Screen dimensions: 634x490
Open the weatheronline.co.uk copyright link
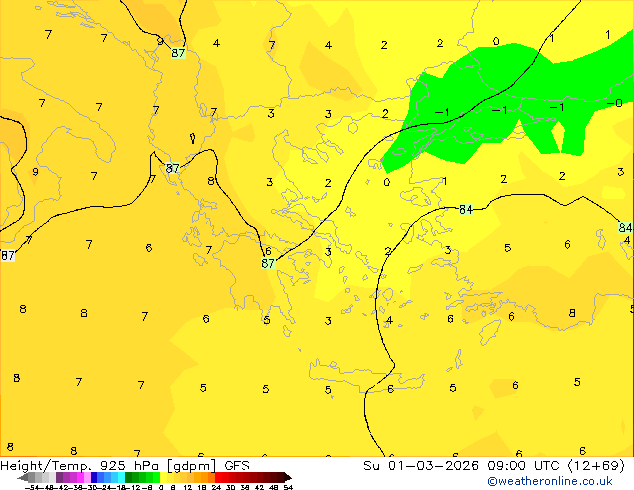pos(550,481)
